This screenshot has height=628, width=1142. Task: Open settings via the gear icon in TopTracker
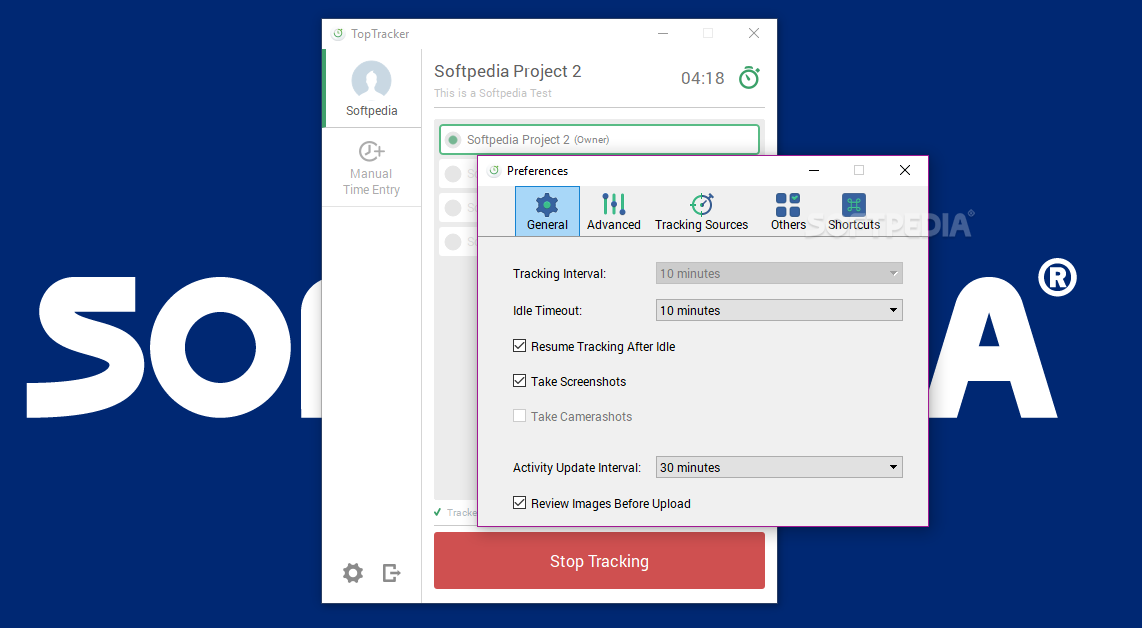click(353, 573)
